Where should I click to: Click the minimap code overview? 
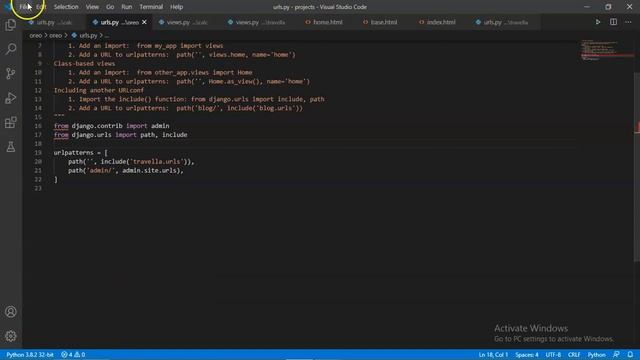click(607, 51)
